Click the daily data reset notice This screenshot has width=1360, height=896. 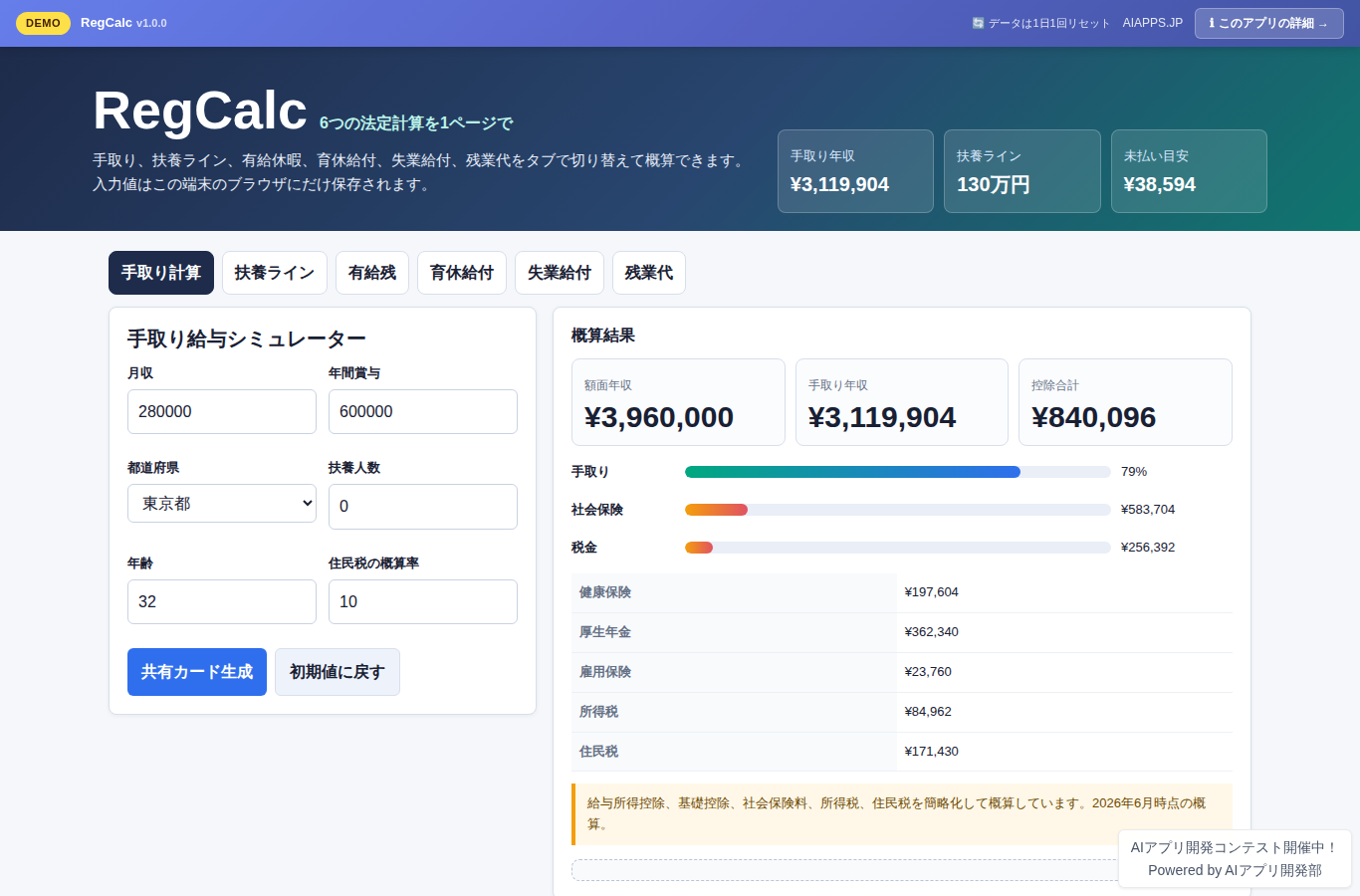coord(1040,23)
